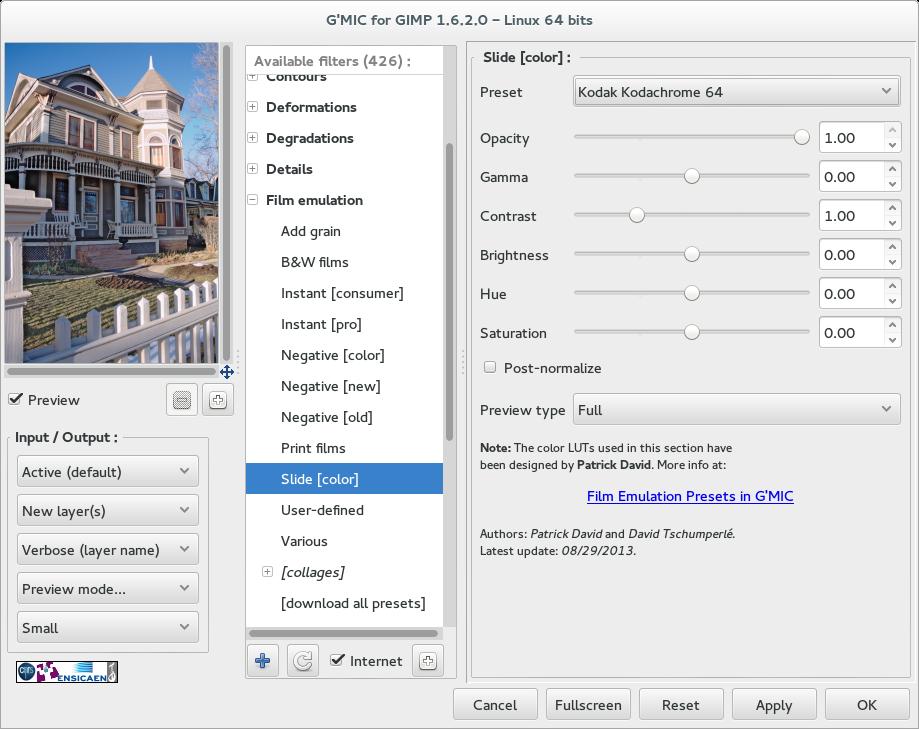Toggle the Preview checkbox
This screenshot has width=919, height=729.
pos(16,400)
